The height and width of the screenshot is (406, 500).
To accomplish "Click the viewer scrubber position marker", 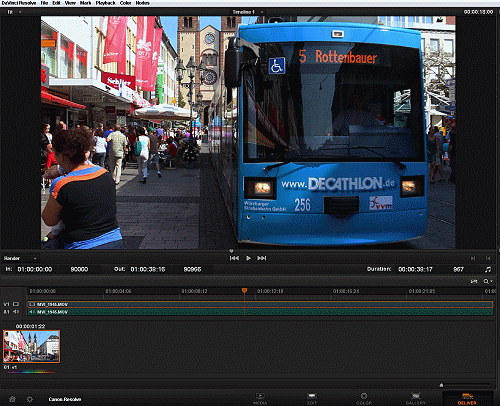I will pos(231,251).
